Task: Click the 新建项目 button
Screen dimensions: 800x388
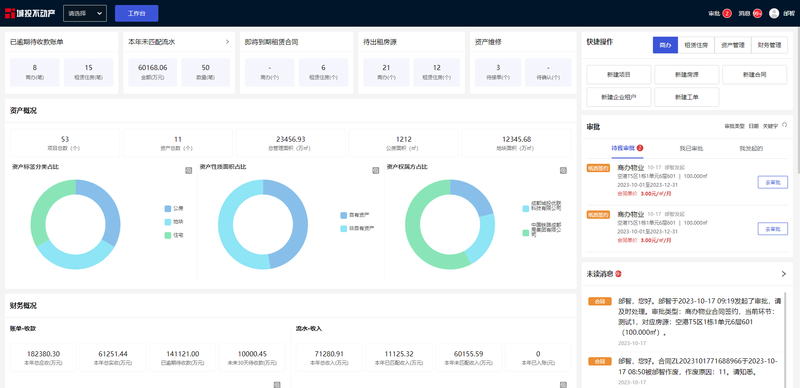Action: (x=619, y=75)
